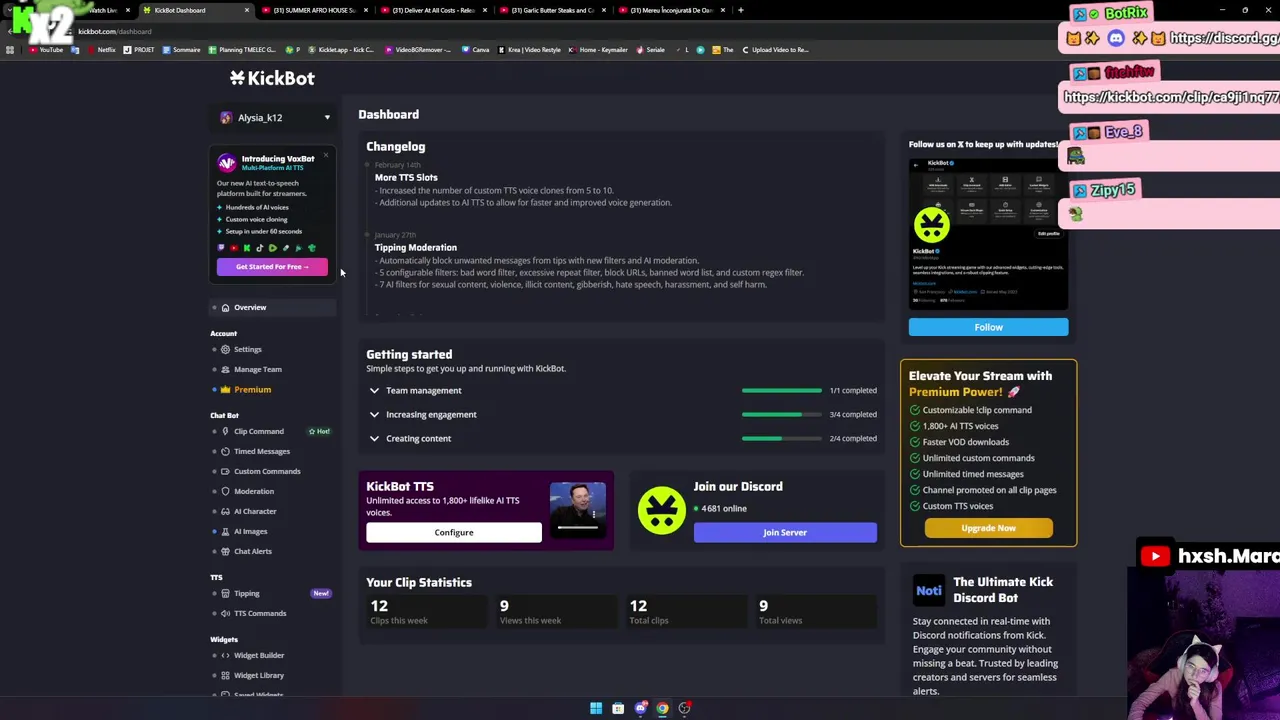Image resolution: width=1280 pixels, height=720 pixels.
Task: Click the 'Hot!' badge beside Clip Command
Action: click(319, 432)
